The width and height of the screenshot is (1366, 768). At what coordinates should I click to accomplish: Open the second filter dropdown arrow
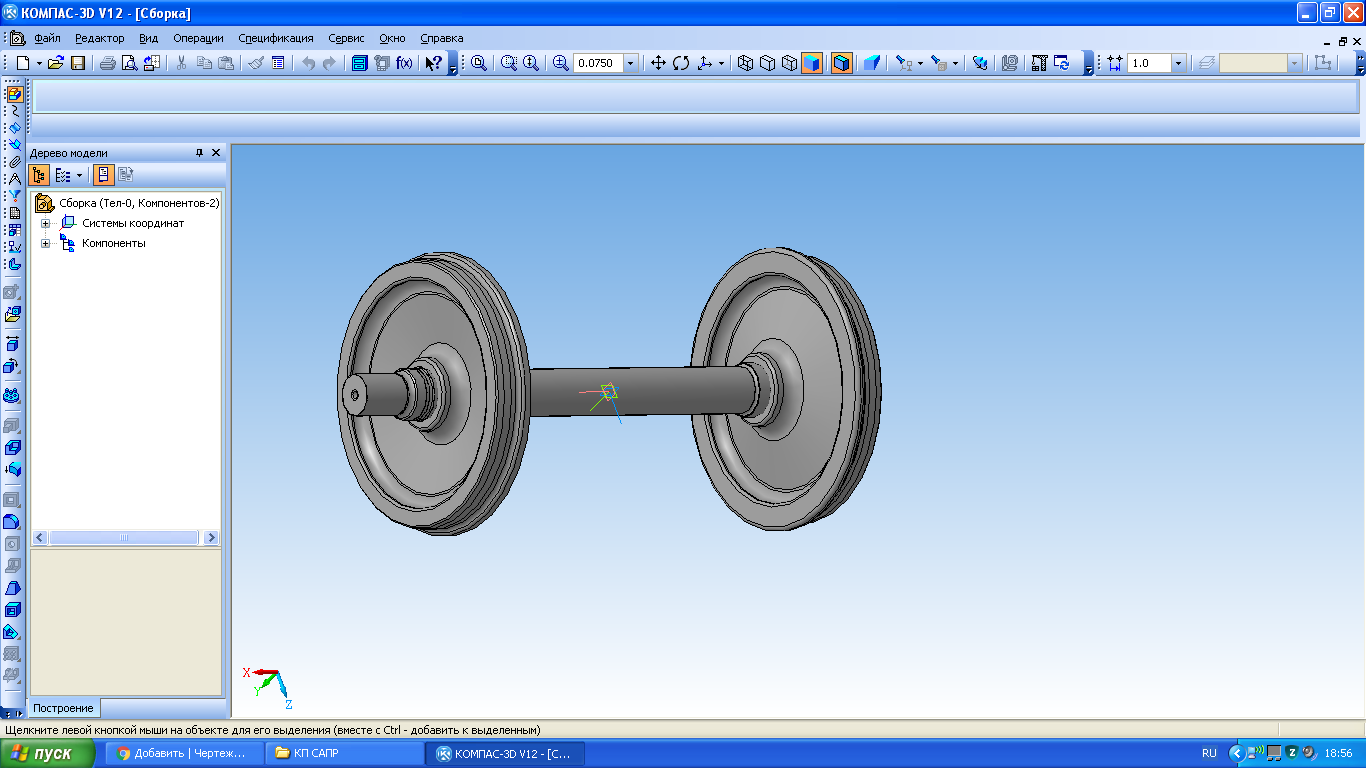point(955,63)
